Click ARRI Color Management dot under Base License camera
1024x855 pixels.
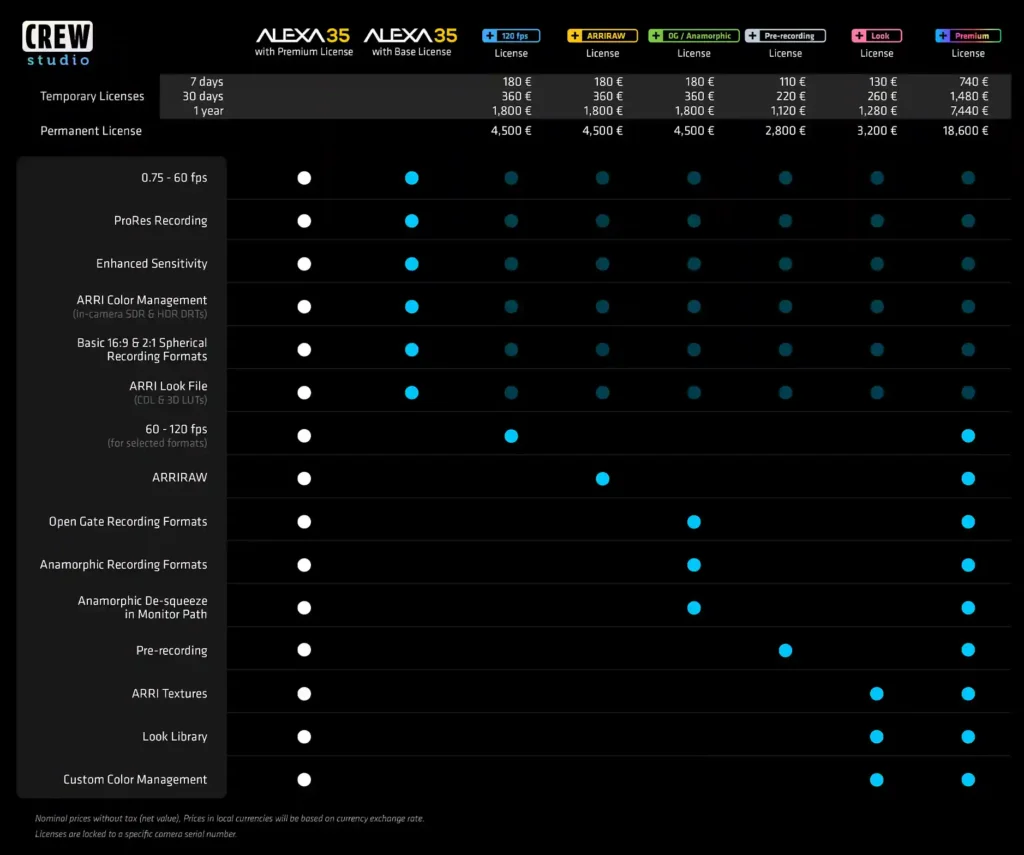(x=411, y=307)
